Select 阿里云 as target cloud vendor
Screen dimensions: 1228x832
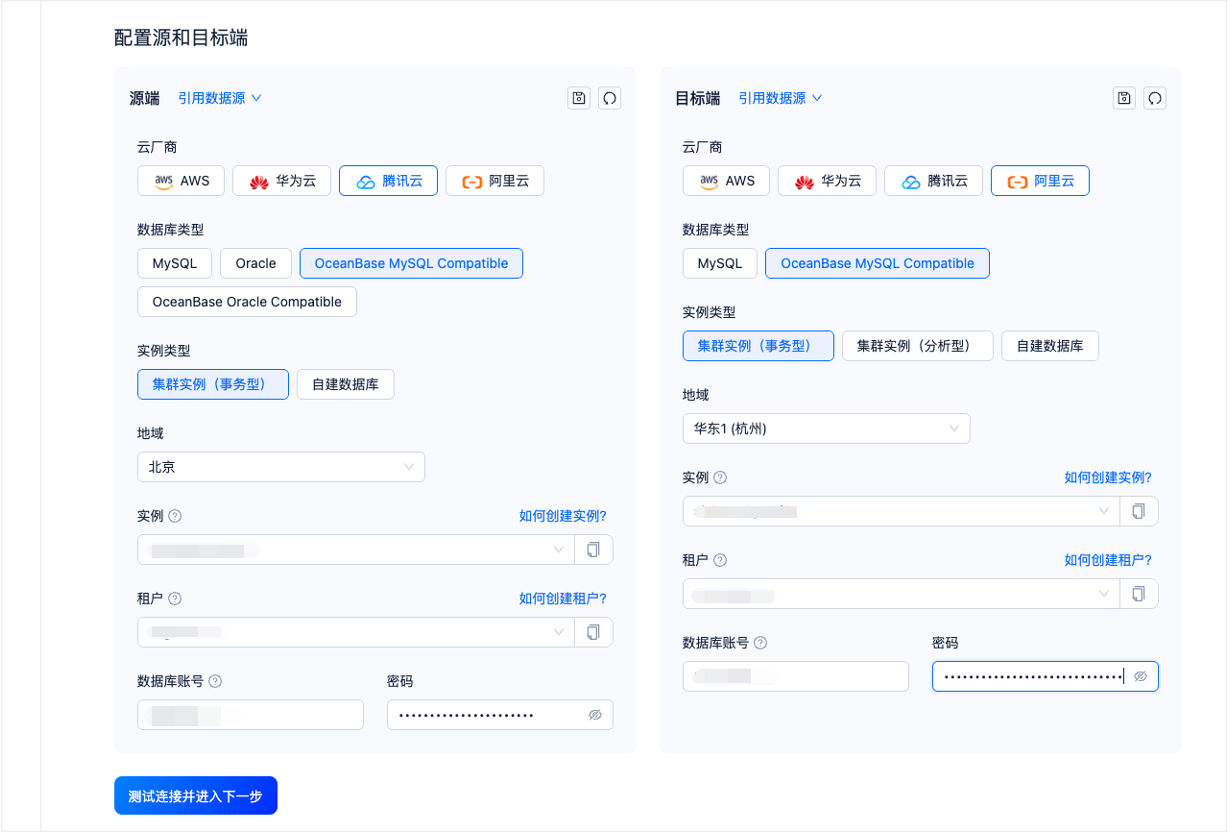point(1040,181)
